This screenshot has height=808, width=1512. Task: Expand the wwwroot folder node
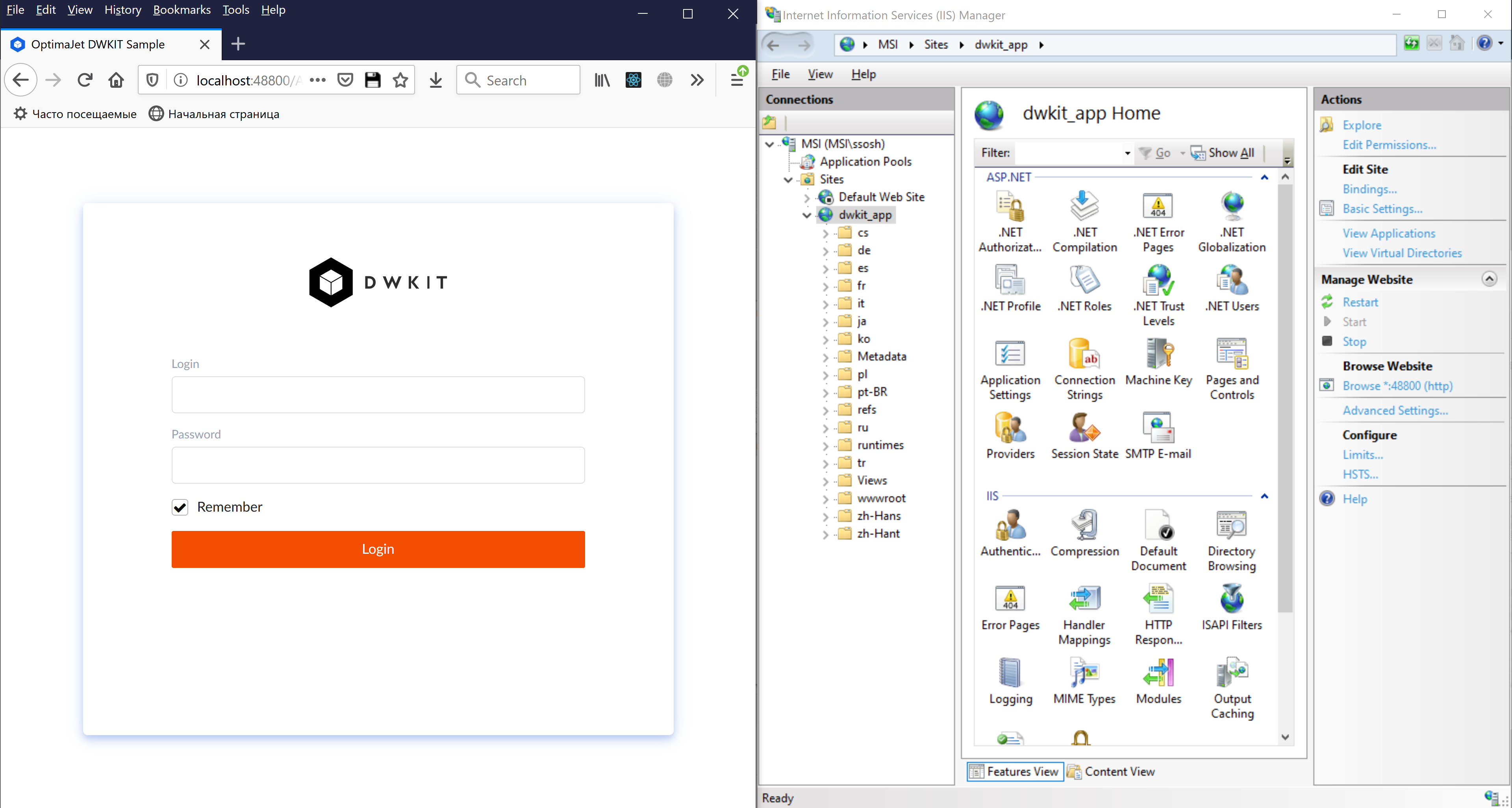coord(825,499)
